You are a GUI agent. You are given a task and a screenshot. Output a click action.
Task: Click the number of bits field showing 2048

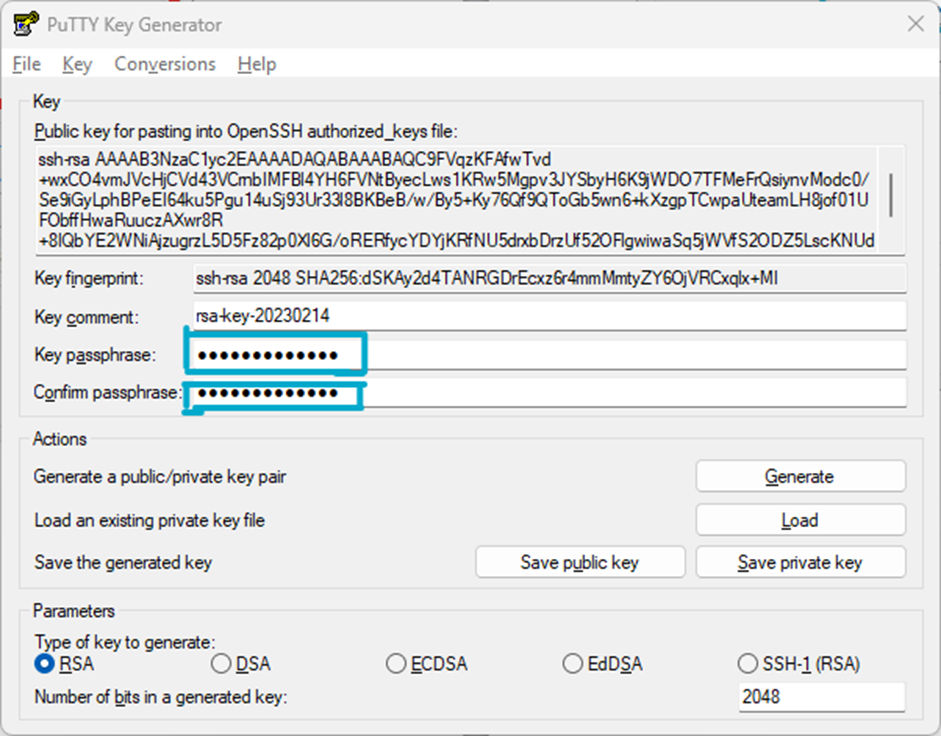click(x=822, y=697)
